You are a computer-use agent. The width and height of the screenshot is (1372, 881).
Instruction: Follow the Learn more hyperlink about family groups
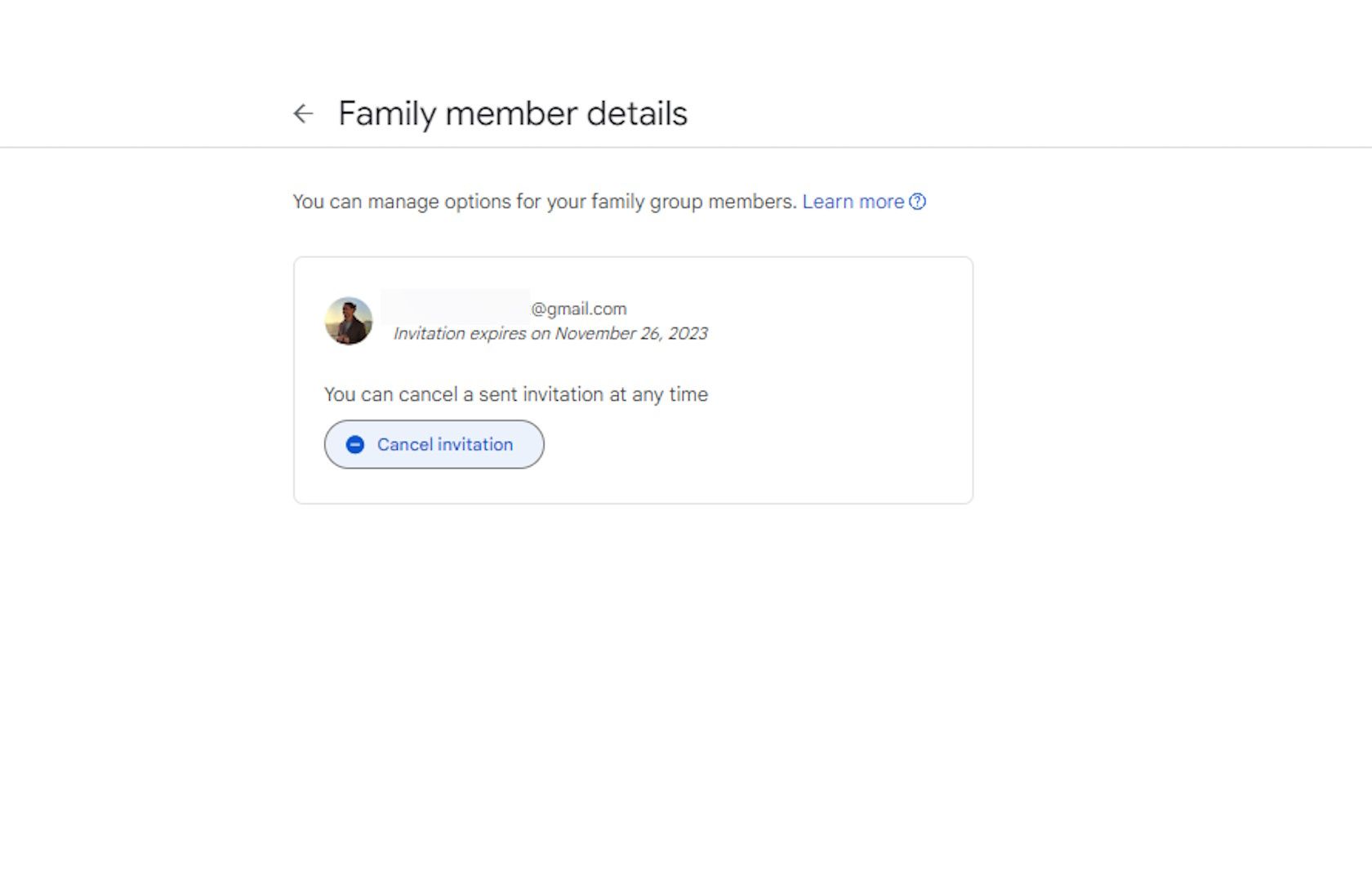pyautogui.click(x=853, y=202)
